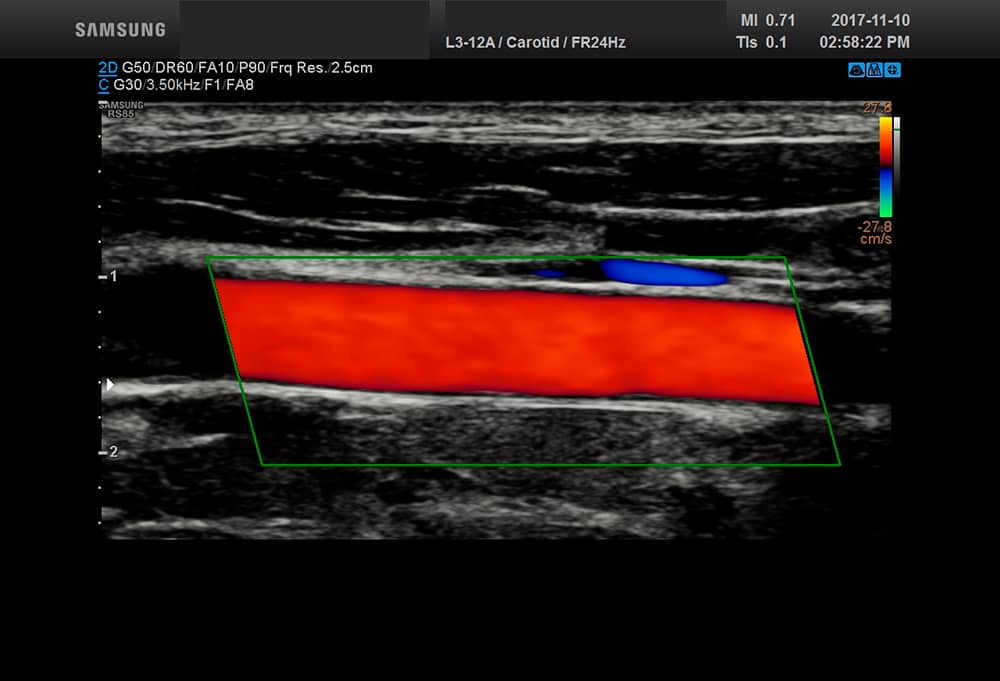Select the C color mode label
1000x681 pixels.
point(104,85)
